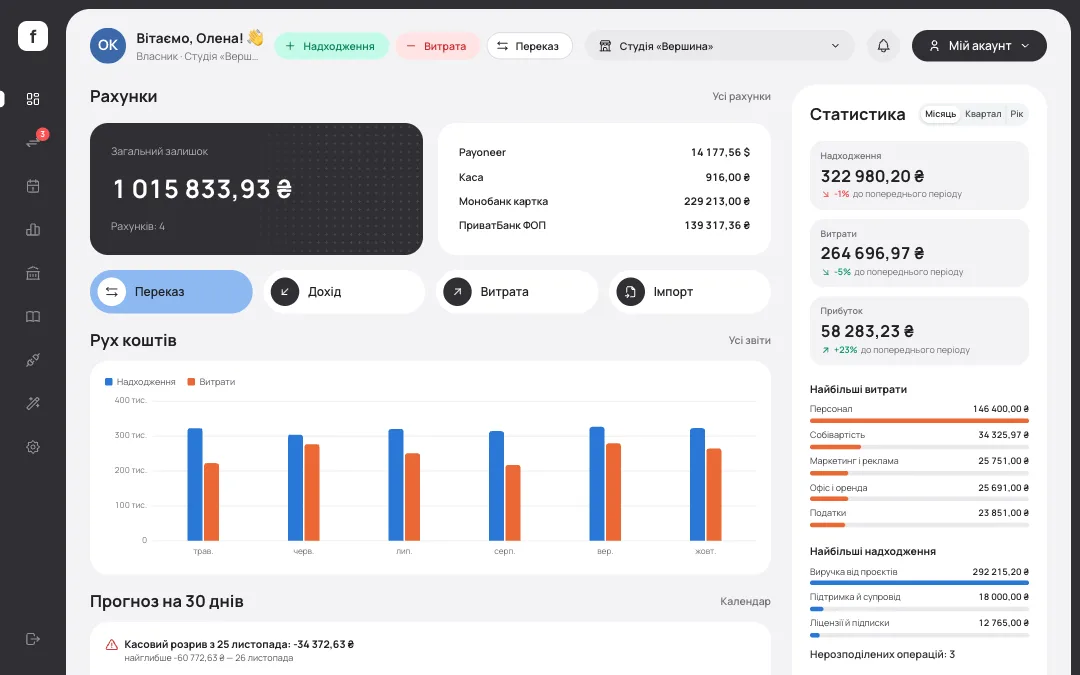
Task: Click the outlined Переказ button in header
Action: coord(530,46)
